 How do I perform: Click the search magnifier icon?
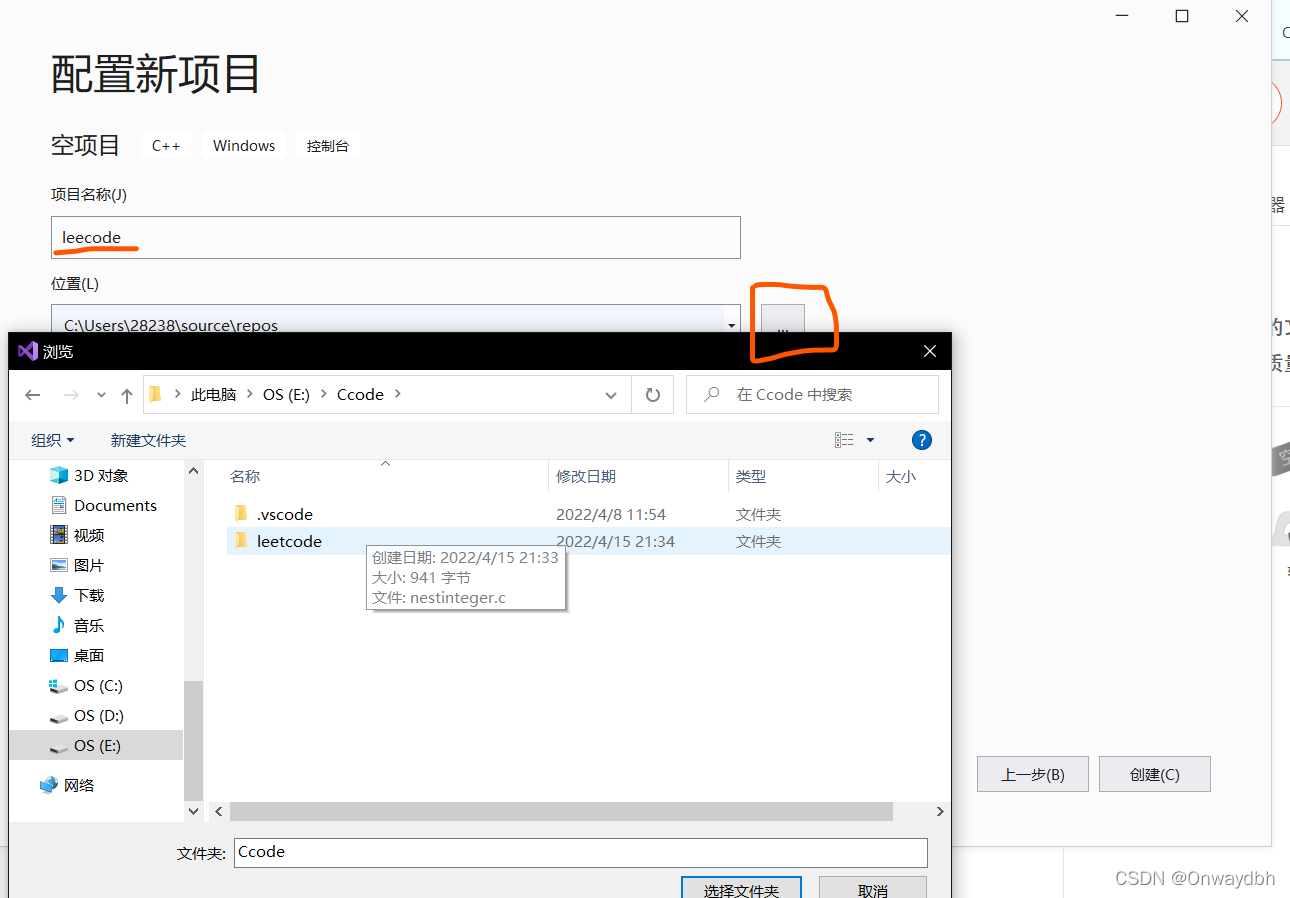tap(712, 395)
